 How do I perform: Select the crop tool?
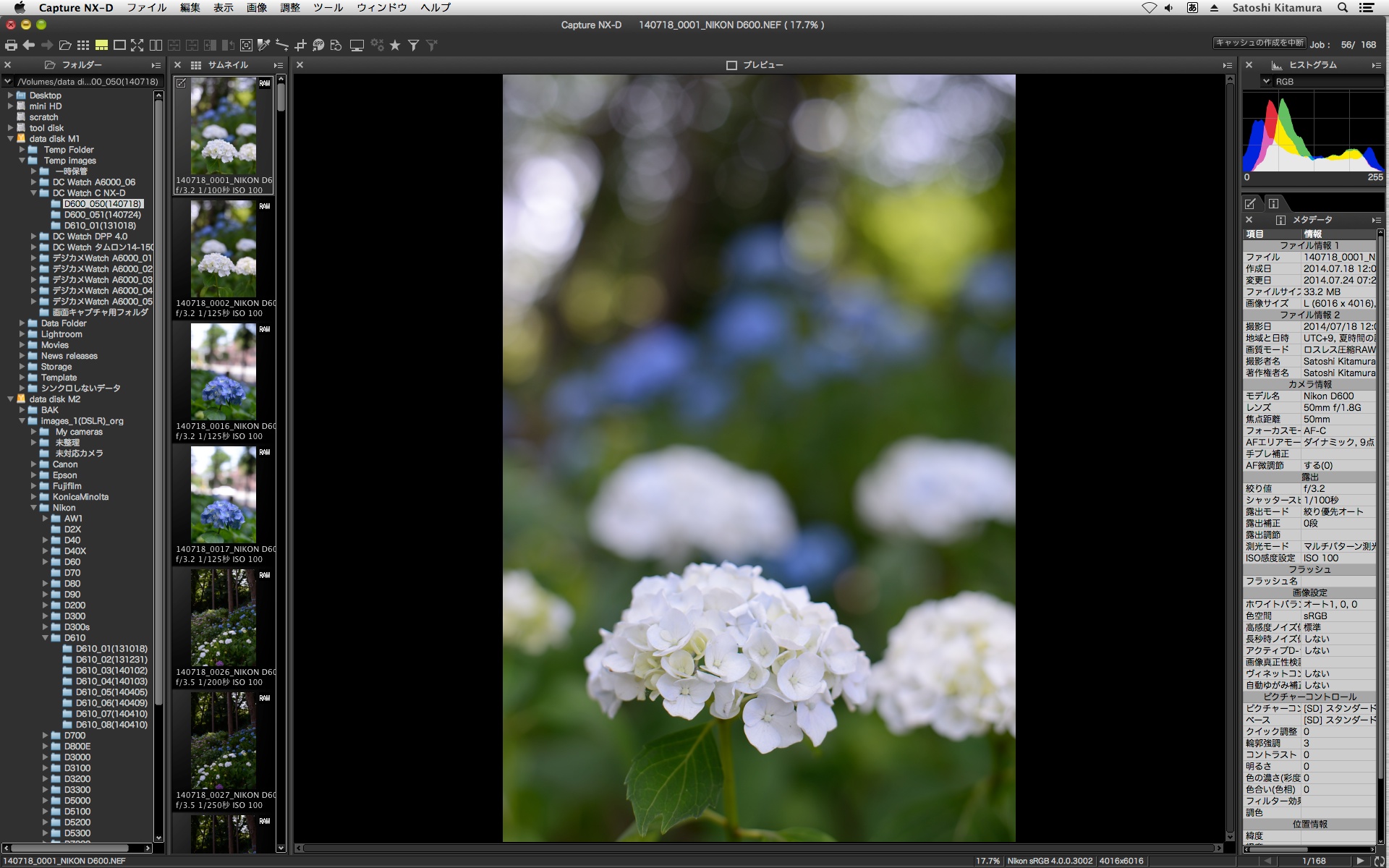click(300, 45)
